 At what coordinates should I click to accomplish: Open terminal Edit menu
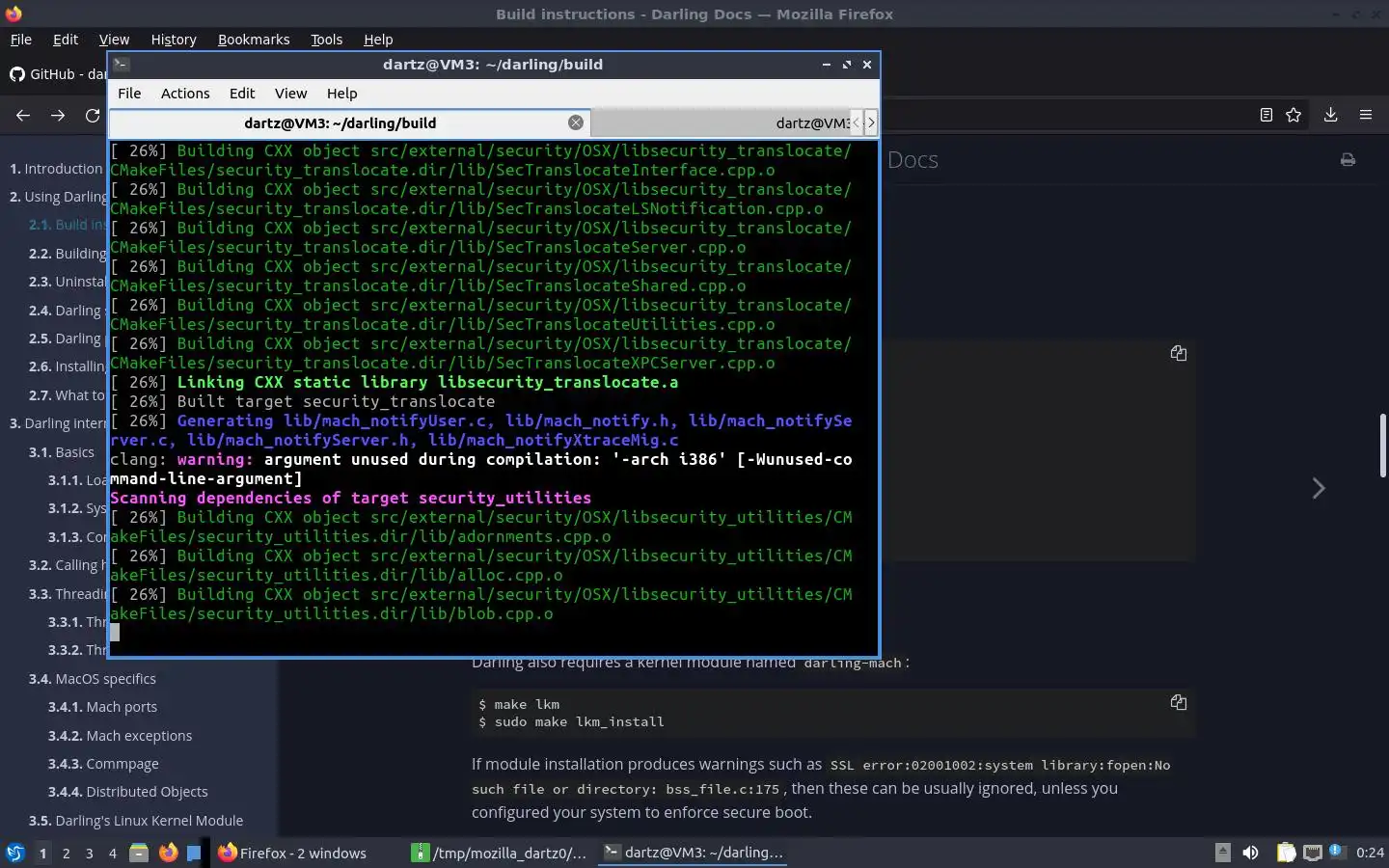click(242, 94)
